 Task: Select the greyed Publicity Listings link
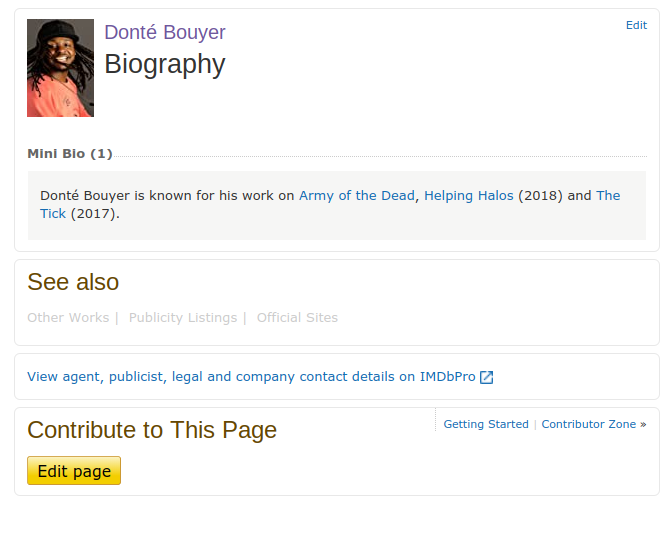coord(183,317)
